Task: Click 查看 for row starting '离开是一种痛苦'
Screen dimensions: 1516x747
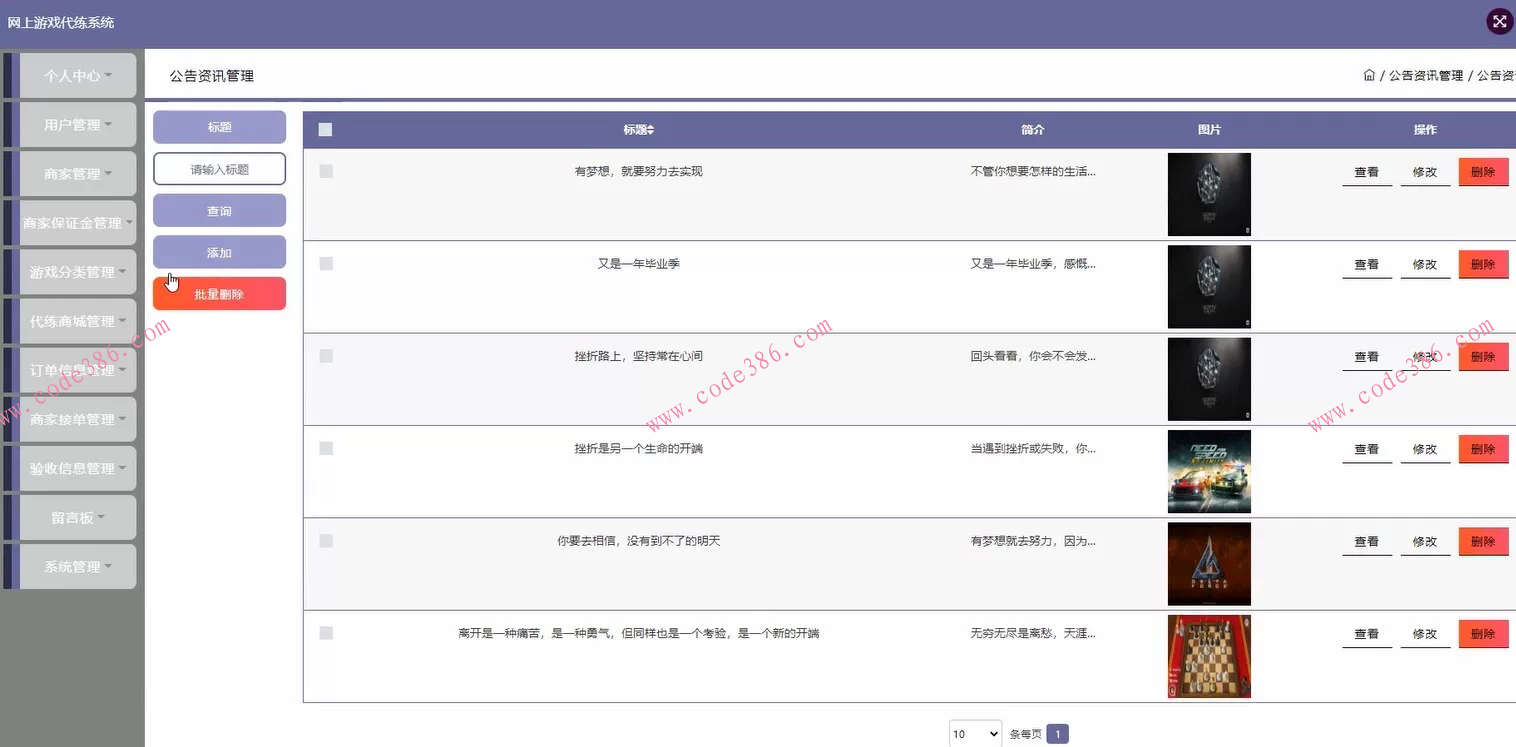Action: pyautogui.click(x=1367, y=634)
